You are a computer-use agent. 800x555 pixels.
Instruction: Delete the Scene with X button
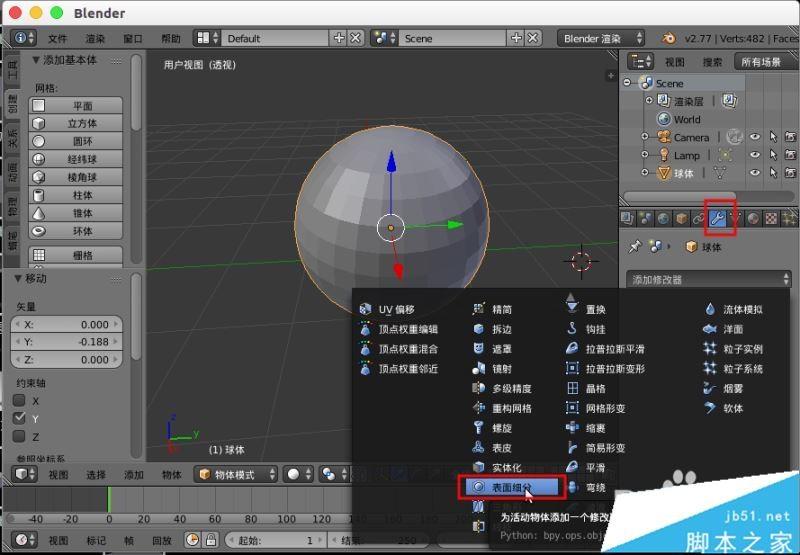click(533, 38)
